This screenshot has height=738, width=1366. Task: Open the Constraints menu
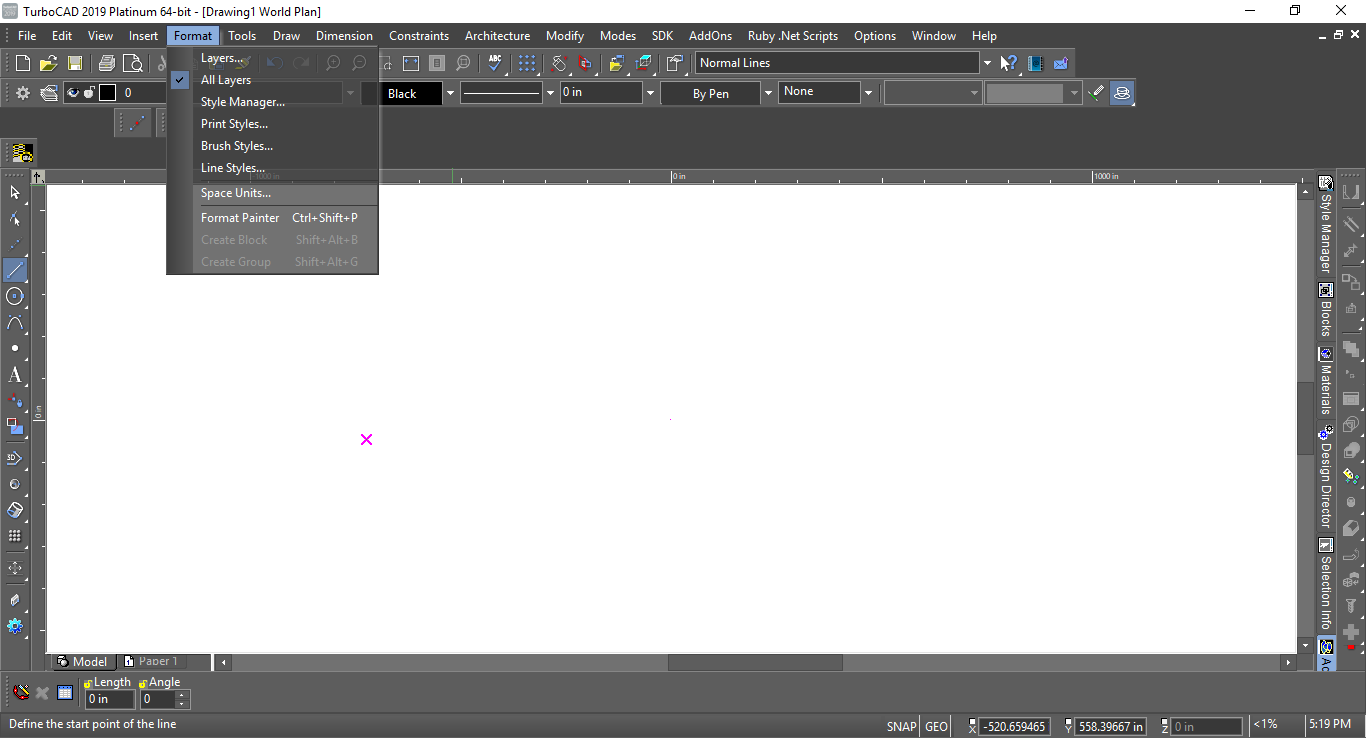pyautogui.click(x=419, y=36)
